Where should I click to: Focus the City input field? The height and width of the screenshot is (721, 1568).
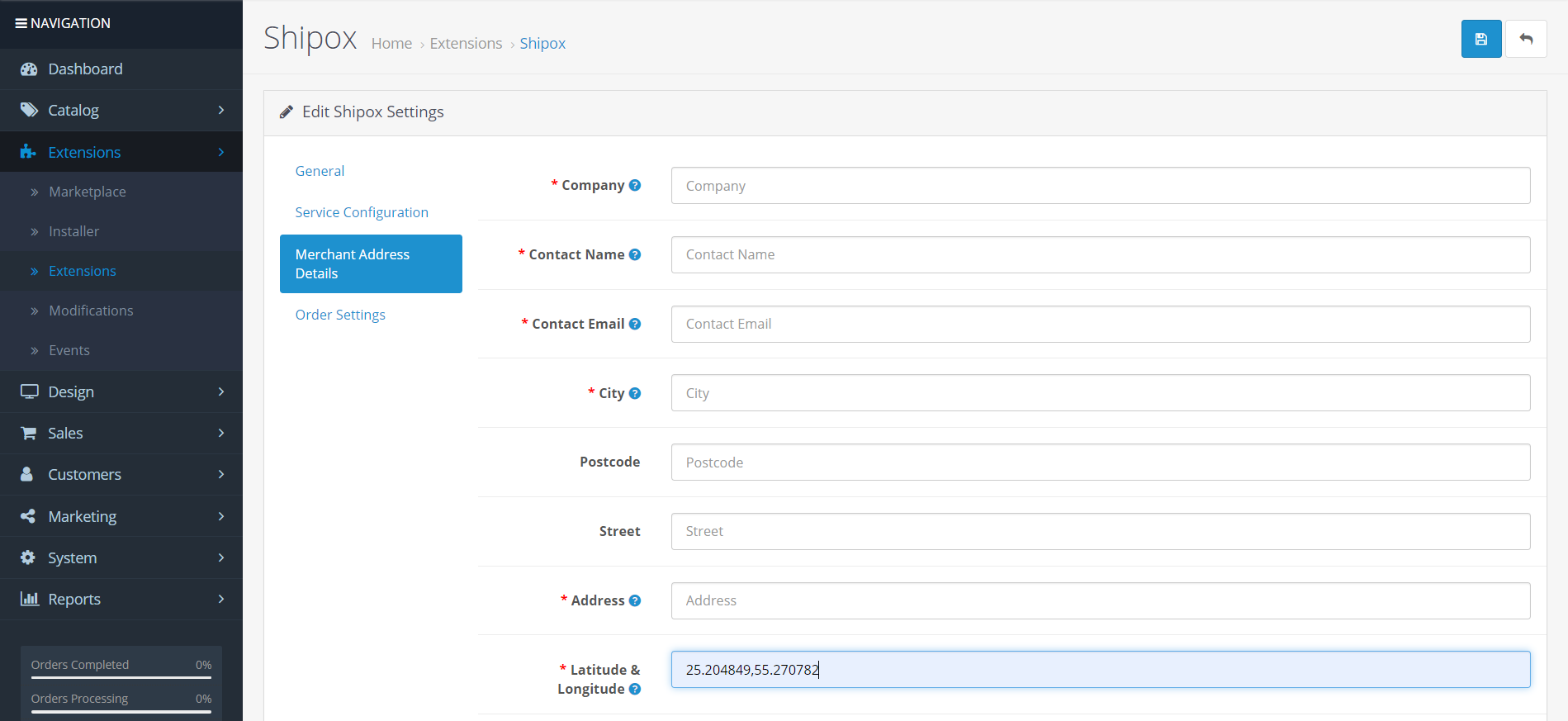(1101, 393)
